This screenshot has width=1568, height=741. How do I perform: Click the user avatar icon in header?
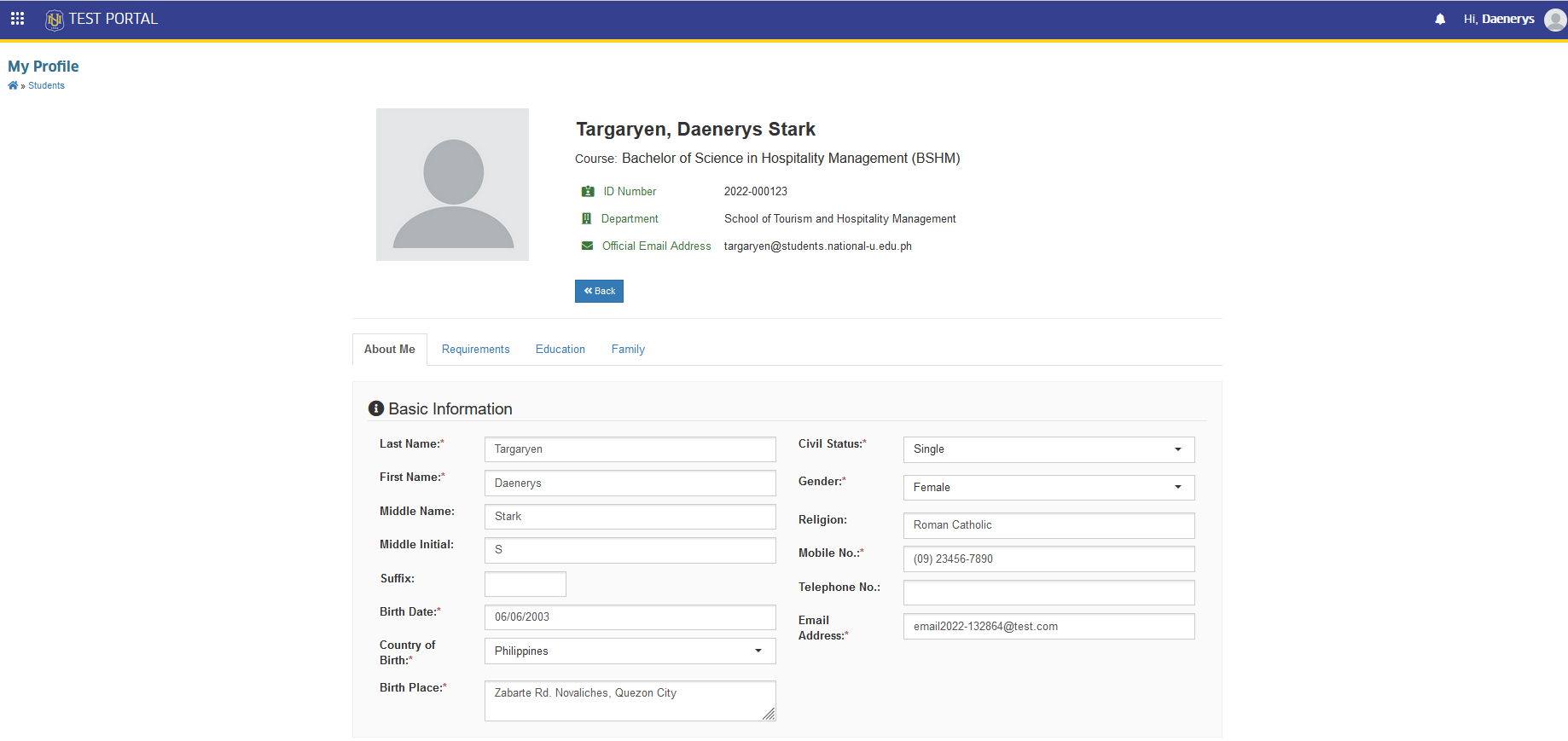pos(1555,19)
